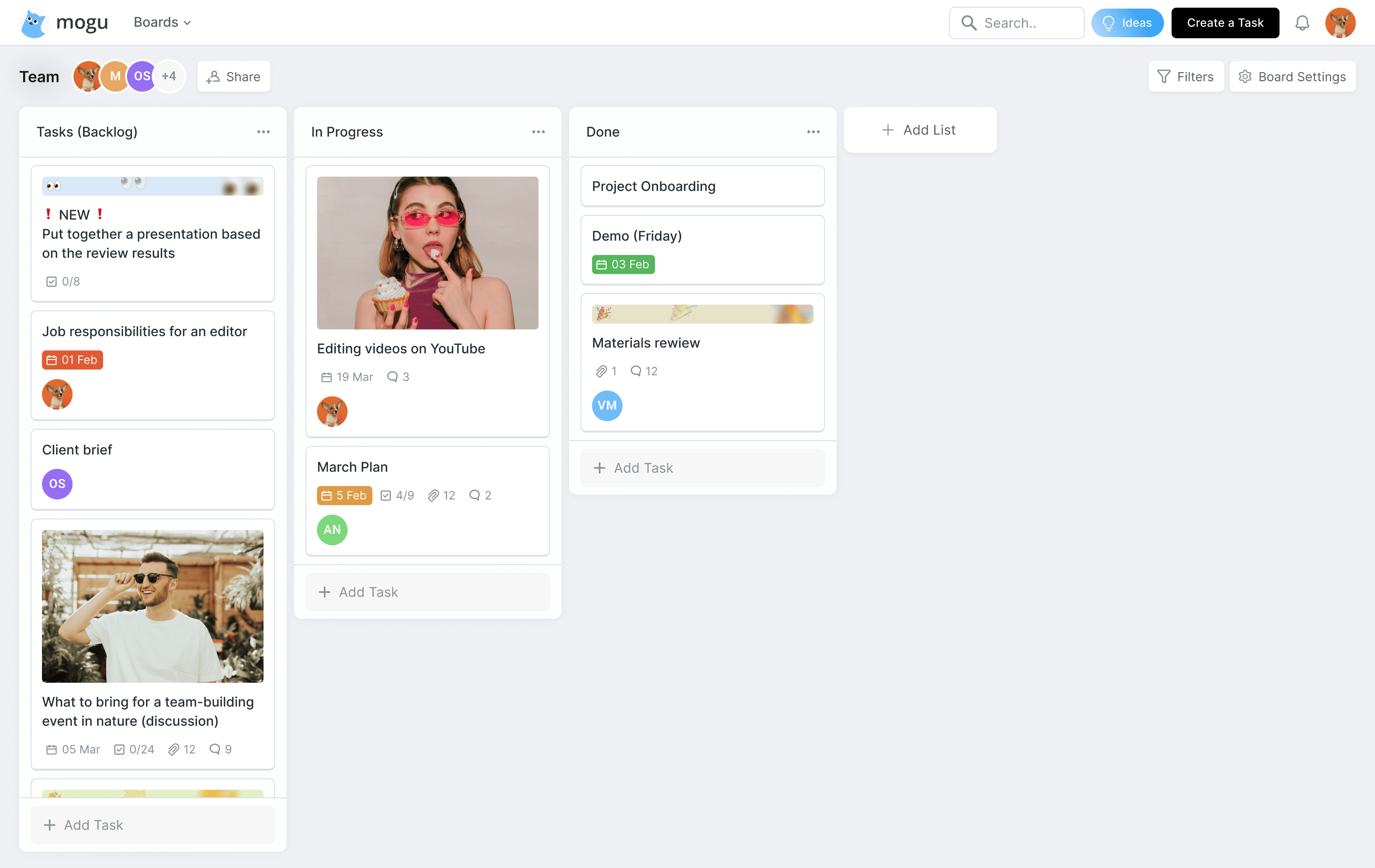Viewport: 1375px width, 868px height.
Task: Click the notification bell icon
Action: 1302,23
